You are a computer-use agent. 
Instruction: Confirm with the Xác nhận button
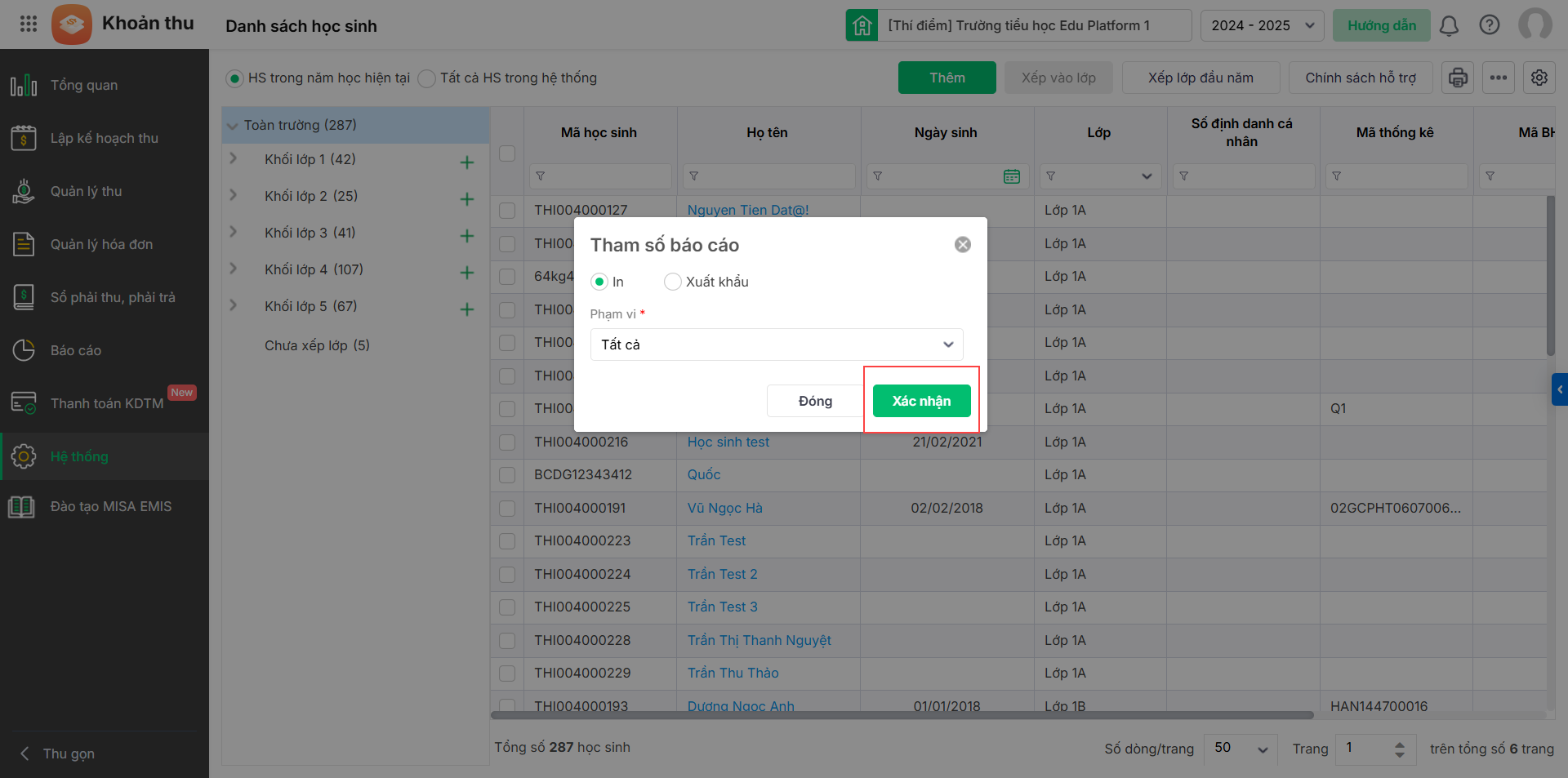921,401
